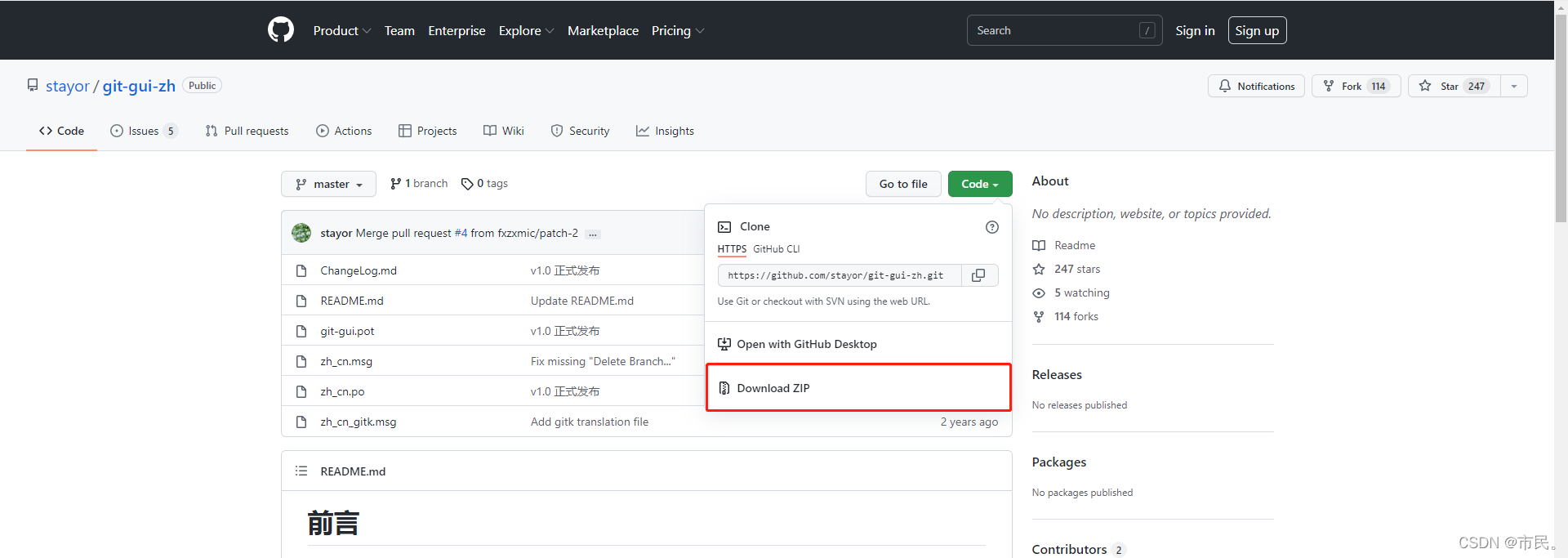Expand the commit message ellipsis
Viewport: 1568px width, 558px height.
click(x=593, y=234)
